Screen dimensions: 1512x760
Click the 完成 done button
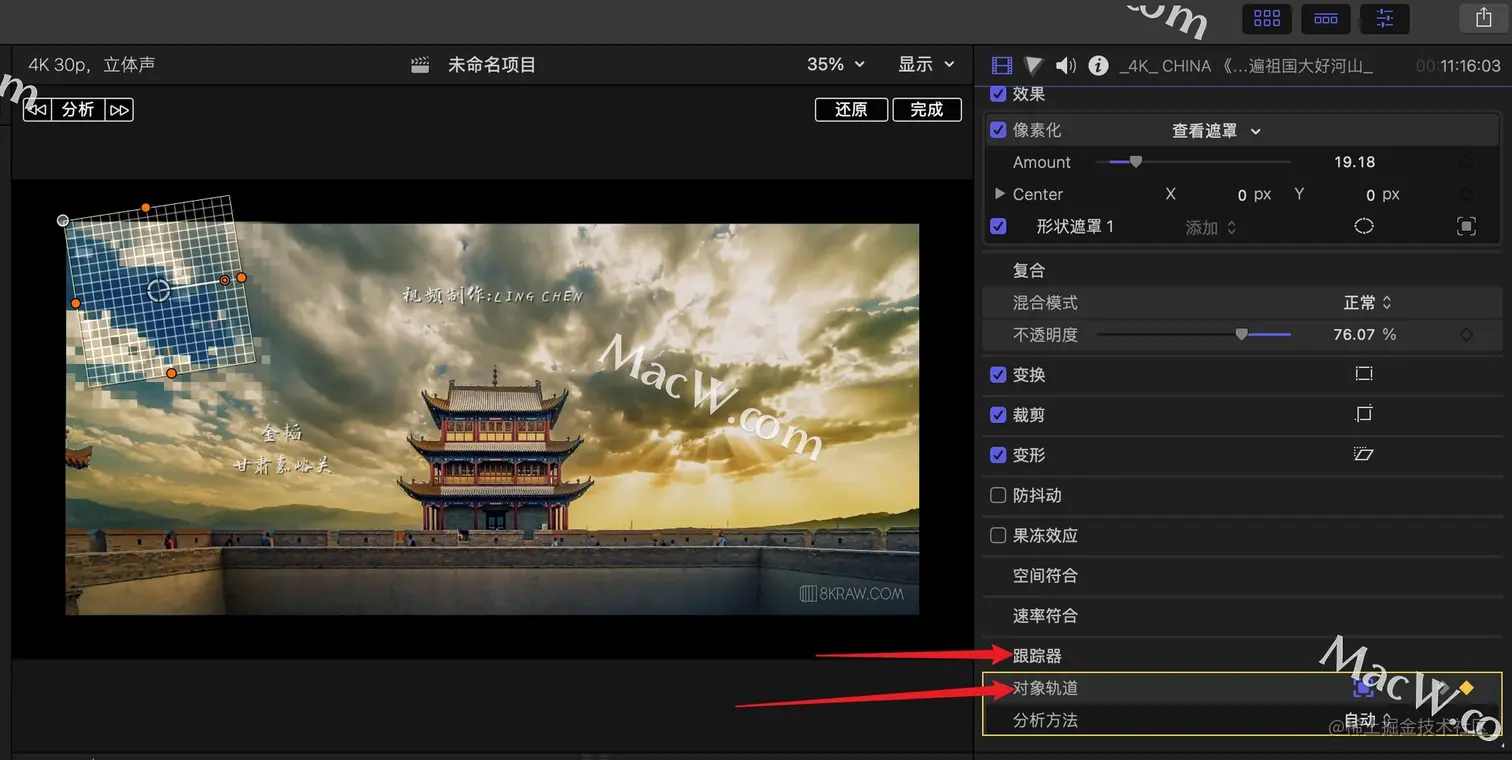pyautogui.click(x=927, y=110)
